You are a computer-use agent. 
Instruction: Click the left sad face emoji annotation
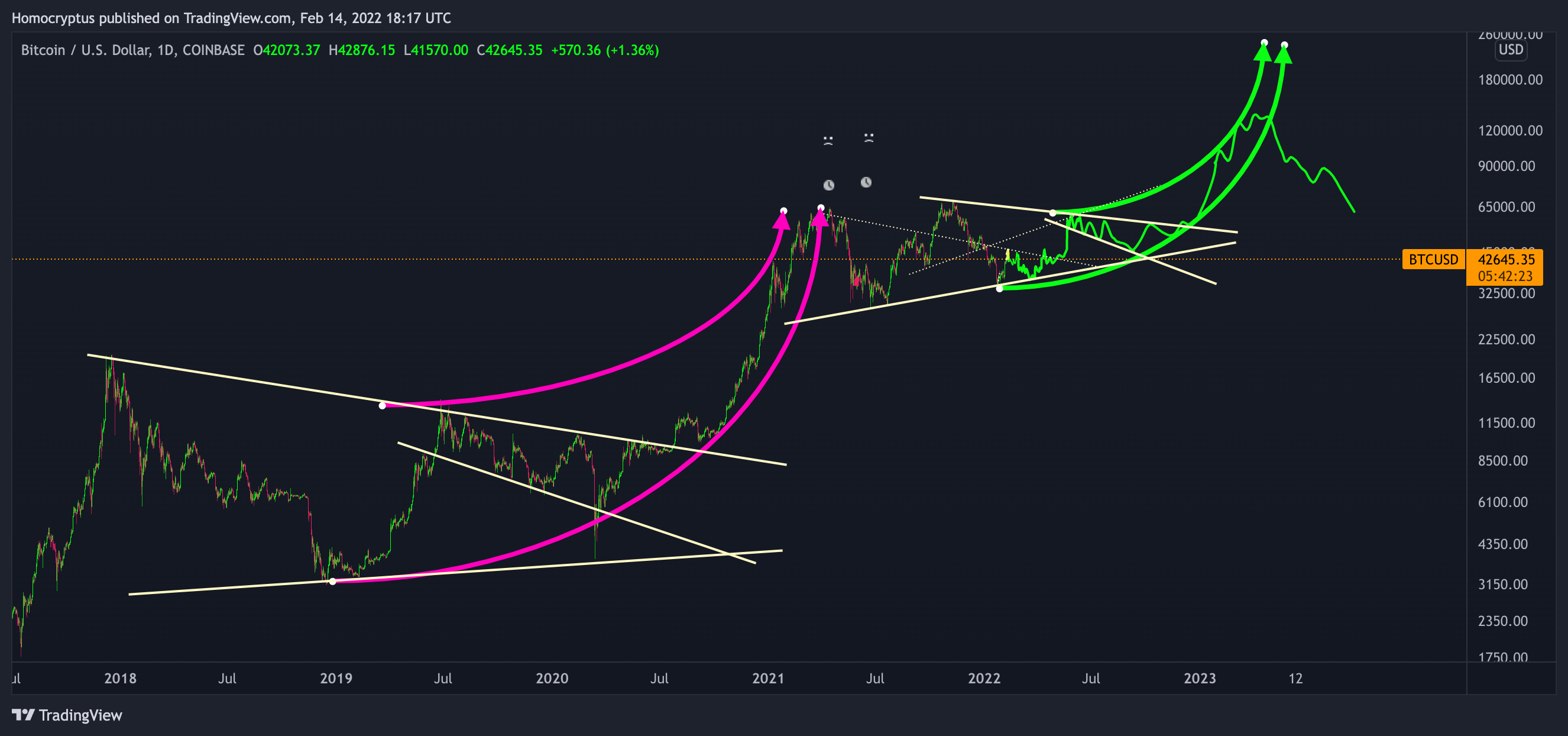828,141
